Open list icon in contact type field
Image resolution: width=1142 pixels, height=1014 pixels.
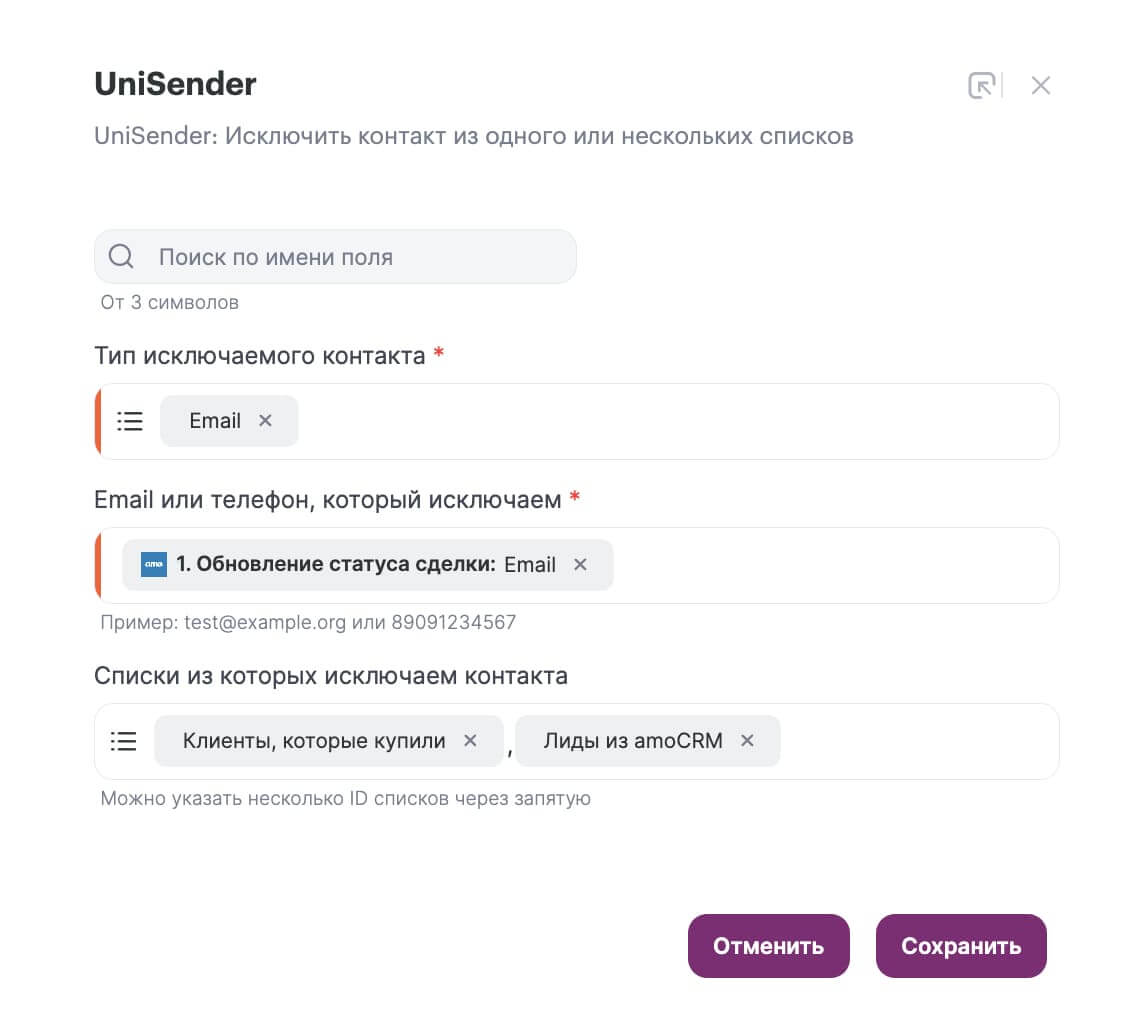(x=130, y=421)
